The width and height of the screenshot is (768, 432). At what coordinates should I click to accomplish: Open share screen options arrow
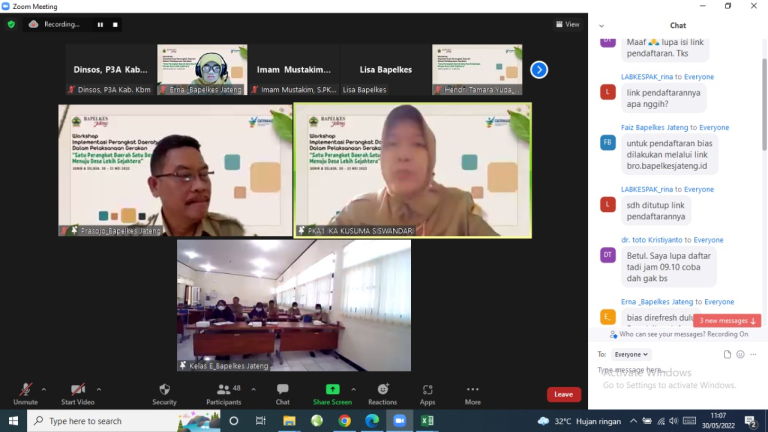point(353,390)
